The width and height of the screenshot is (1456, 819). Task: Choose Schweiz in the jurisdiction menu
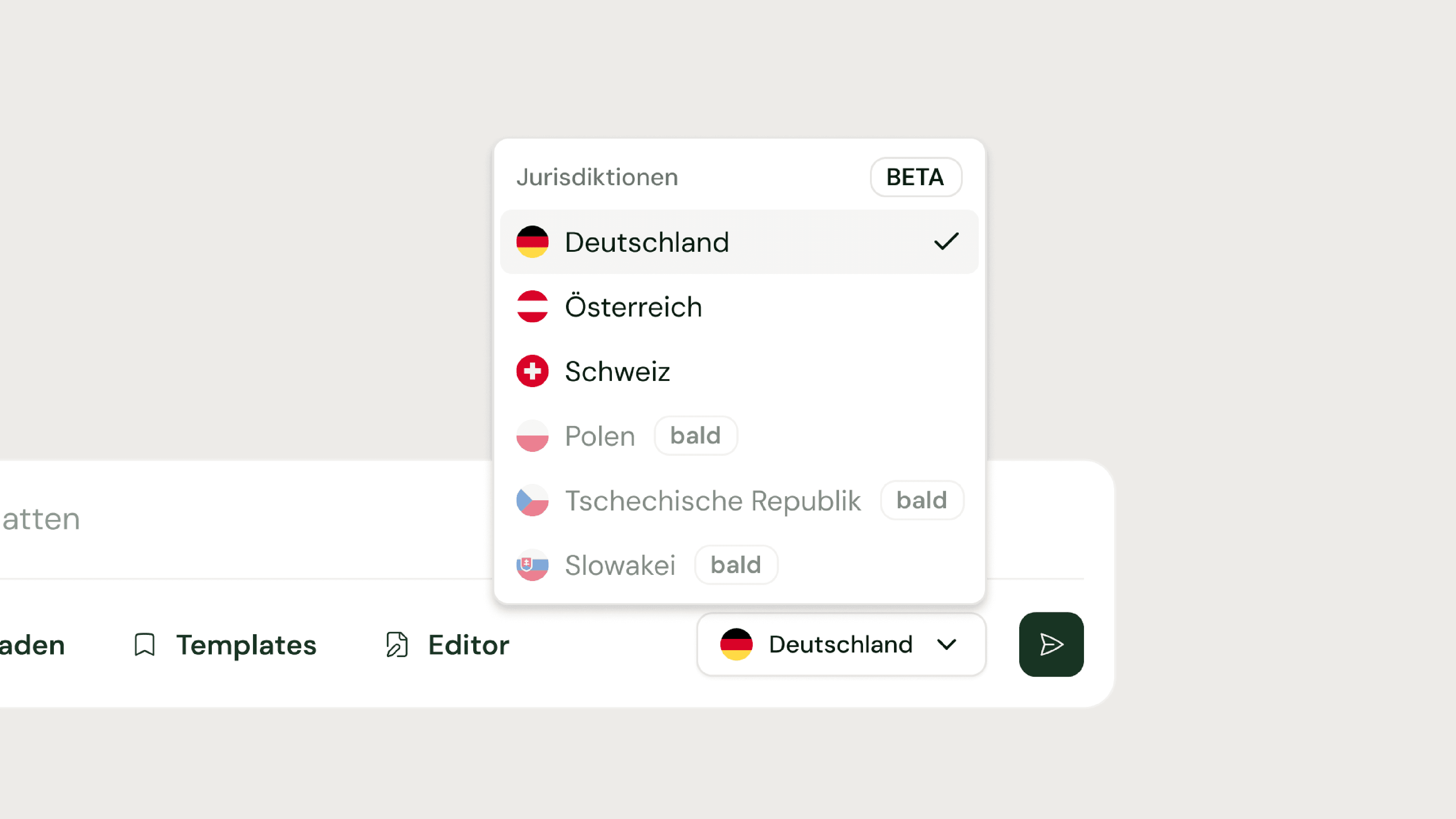(x=618, y=371)
